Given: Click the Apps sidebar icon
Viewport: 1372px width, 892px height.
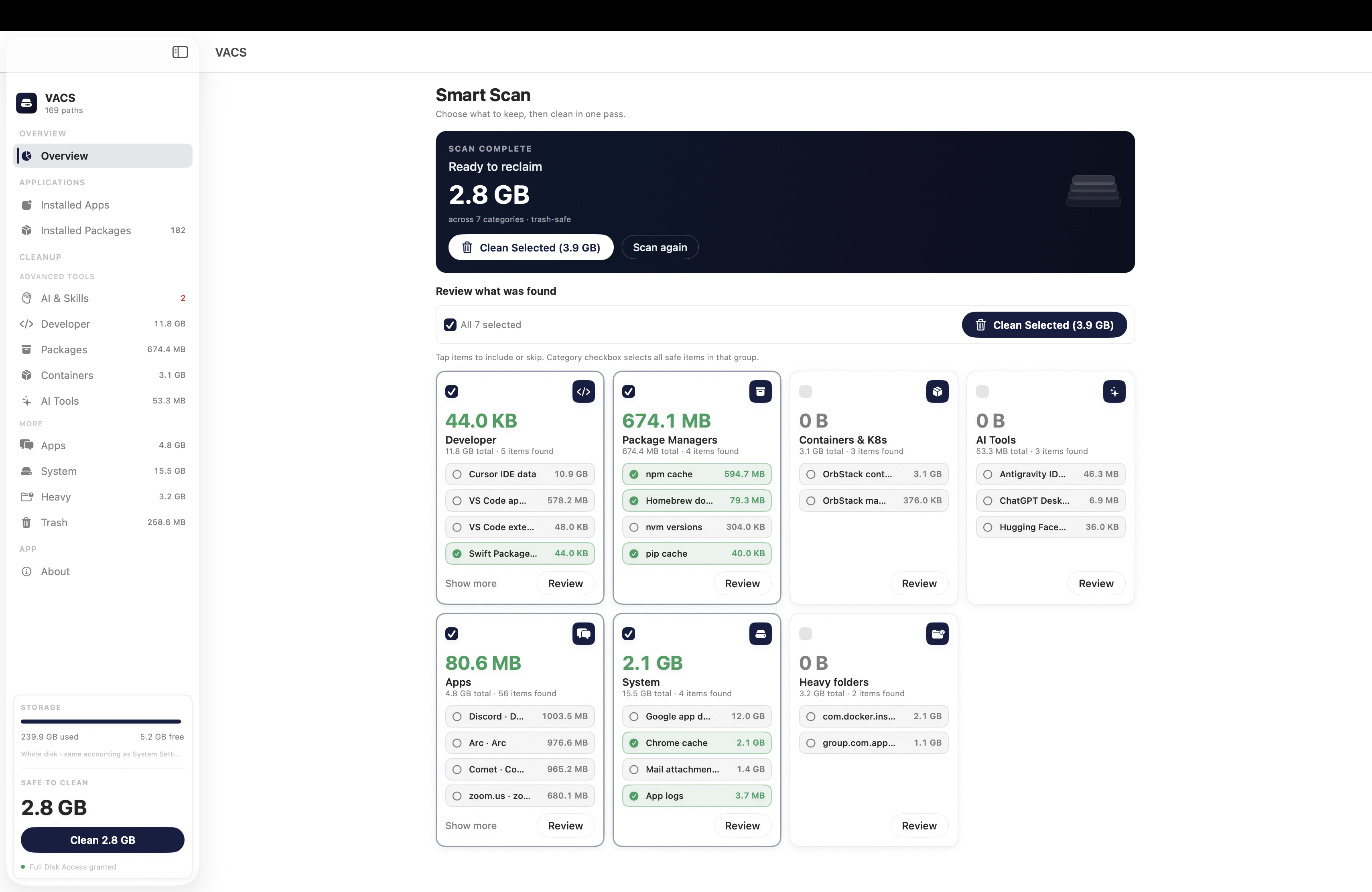Looking at the screenshot, I should click(x=26, y=445).
